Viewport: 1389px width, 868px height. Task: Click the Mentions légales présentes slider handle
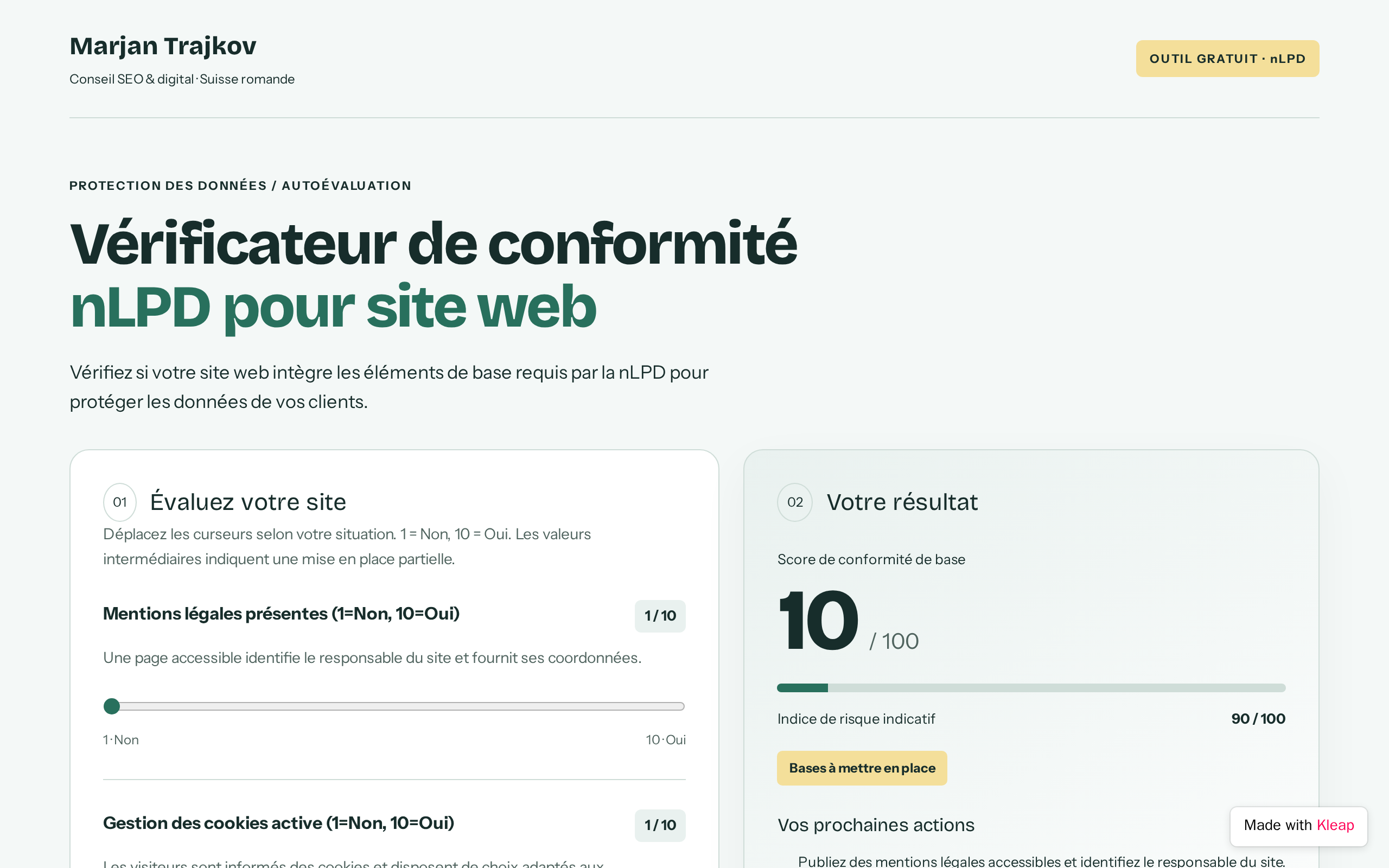(112, 706)
